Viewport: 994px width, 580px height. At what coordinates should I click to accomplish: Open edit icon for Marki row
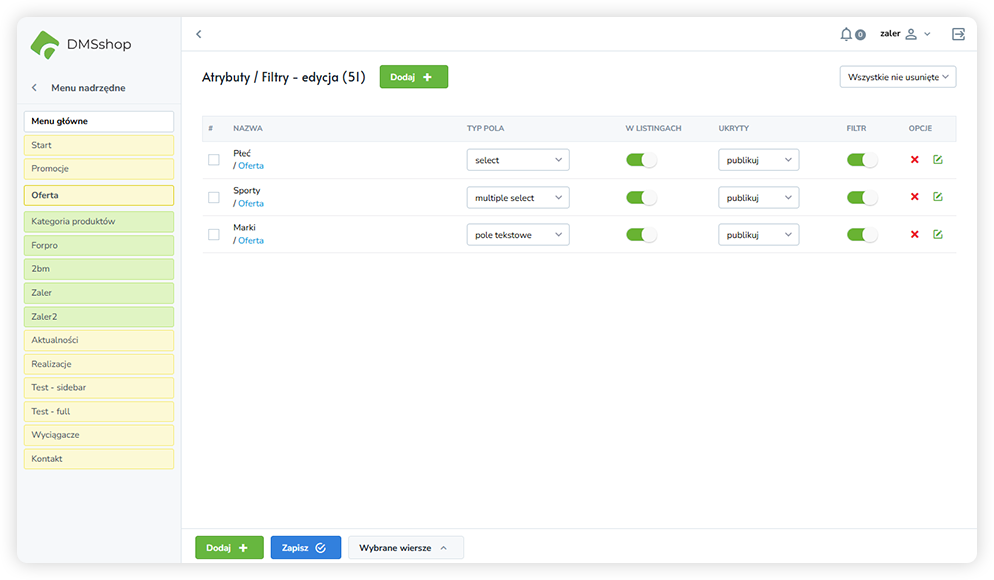[x=937, y=235]
